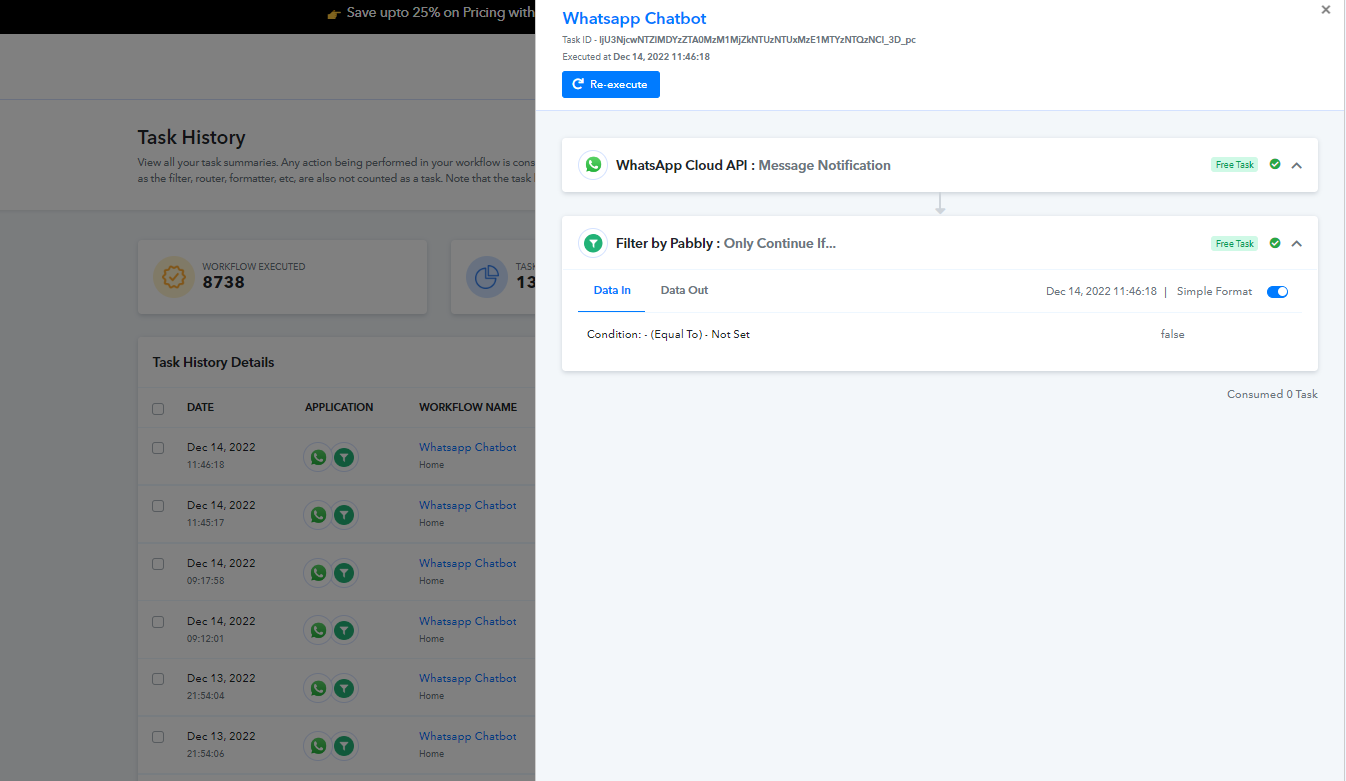
Task: Open Whatsapp Chatbot workflow for Dec 14 09:12:01
Action: [x=468, y=621]
